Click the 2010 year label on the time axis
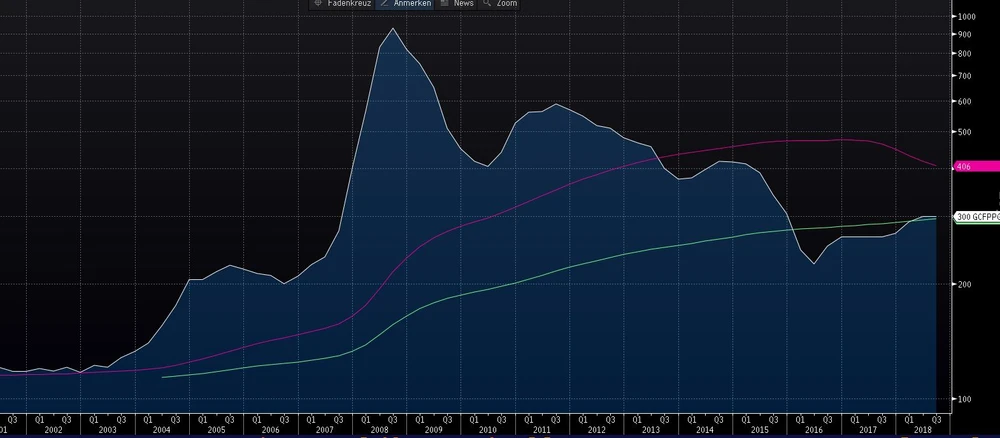Image resolution: width=1000 pixels, height=438 pixels. point(487,429)
